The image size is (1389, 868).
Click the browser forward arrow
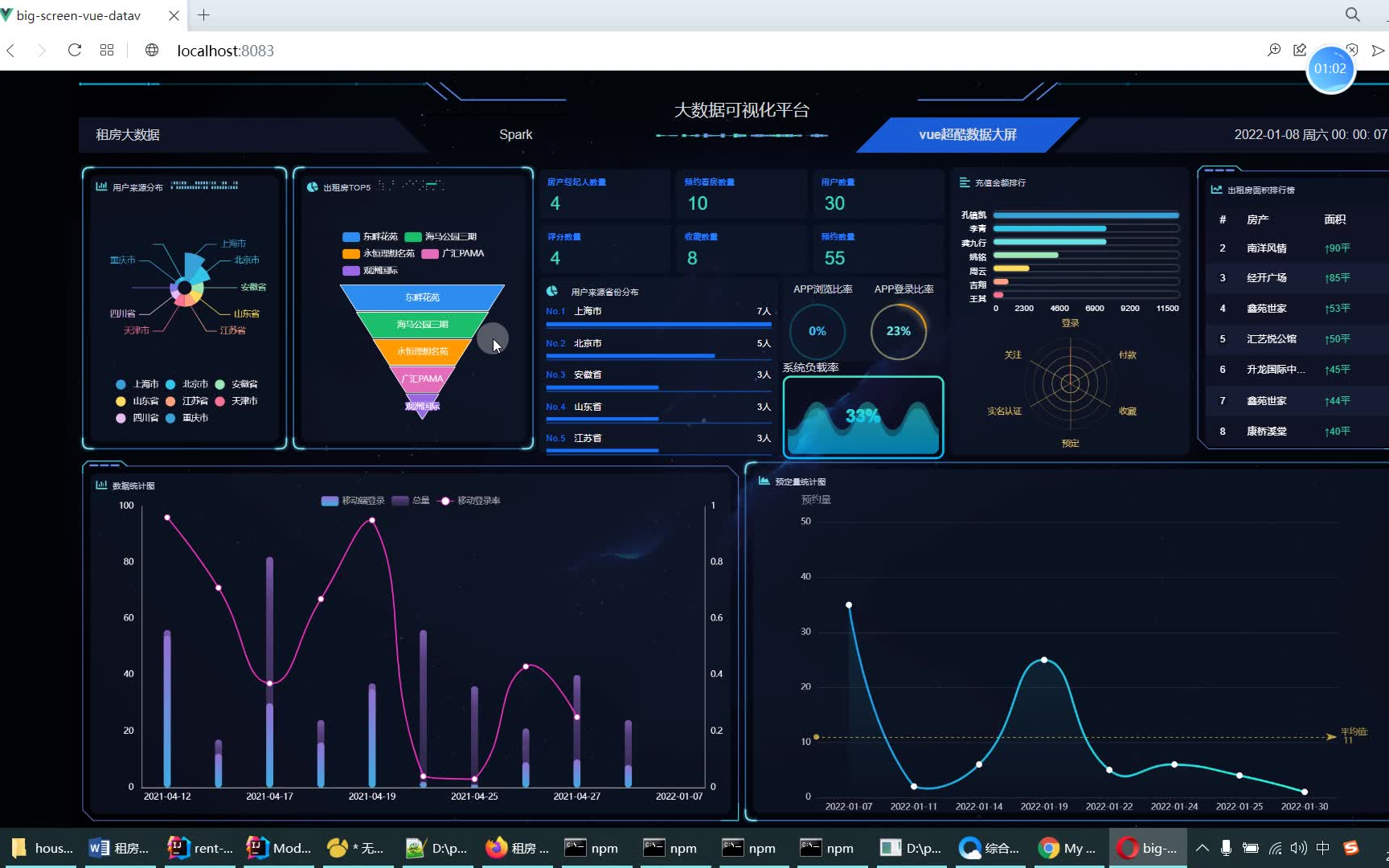tap(42, 51)
